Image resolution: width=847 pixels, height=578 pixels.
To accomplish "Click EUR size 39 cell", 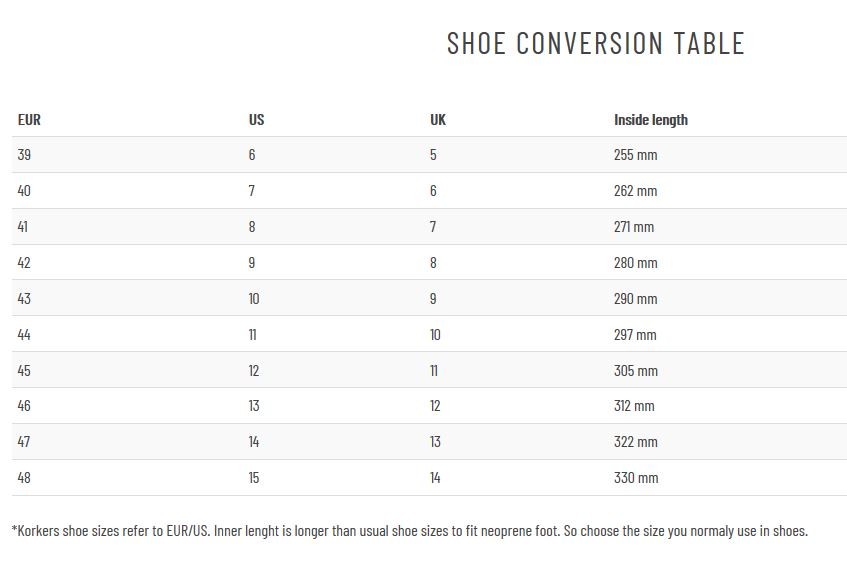I will (x=24, y=154).
